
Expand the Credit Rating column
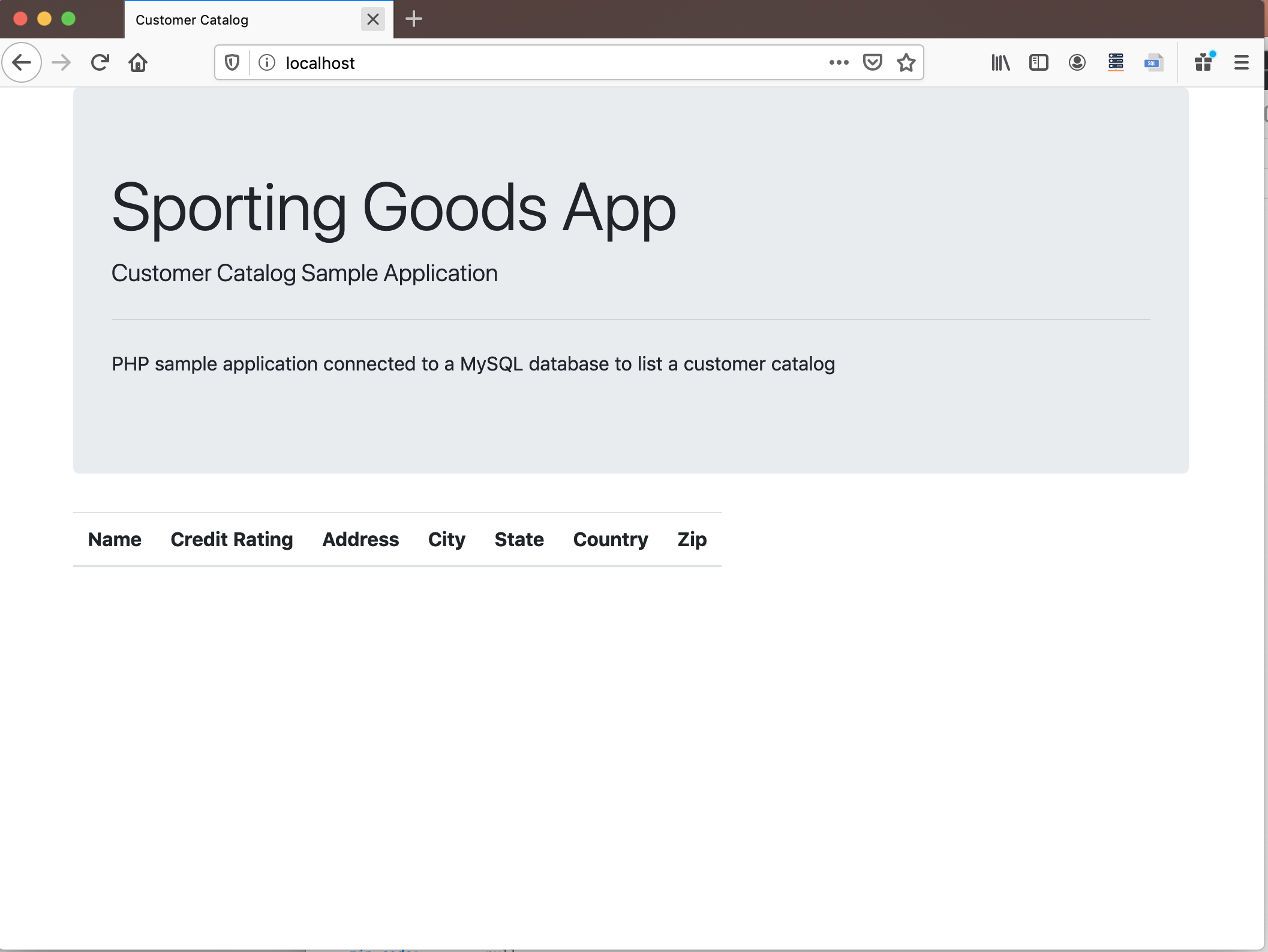(x=231, y=538)
